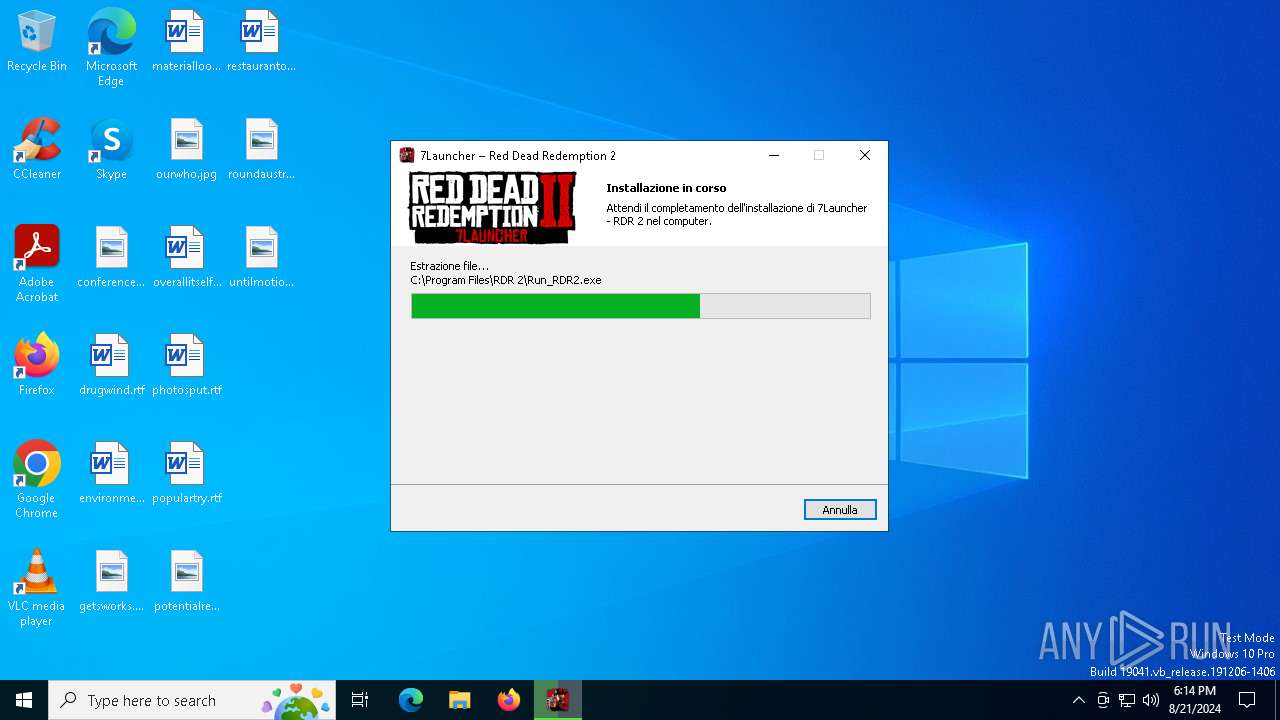Switch to 7Launcher installer taskbar button
This screenshot has width=1280, height=720.
[x=558, y=700]
